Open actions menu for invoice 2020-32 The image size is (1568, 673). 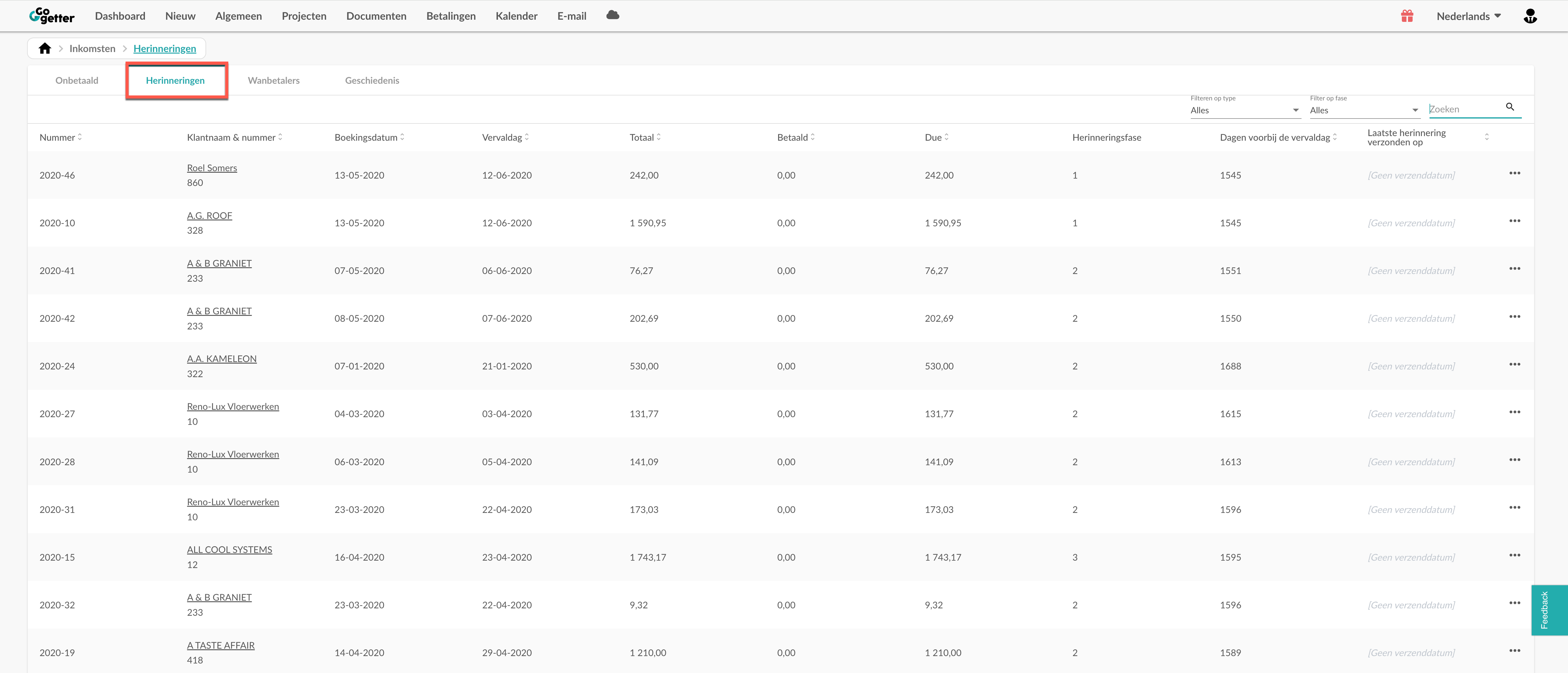(x=1514, y=603)
